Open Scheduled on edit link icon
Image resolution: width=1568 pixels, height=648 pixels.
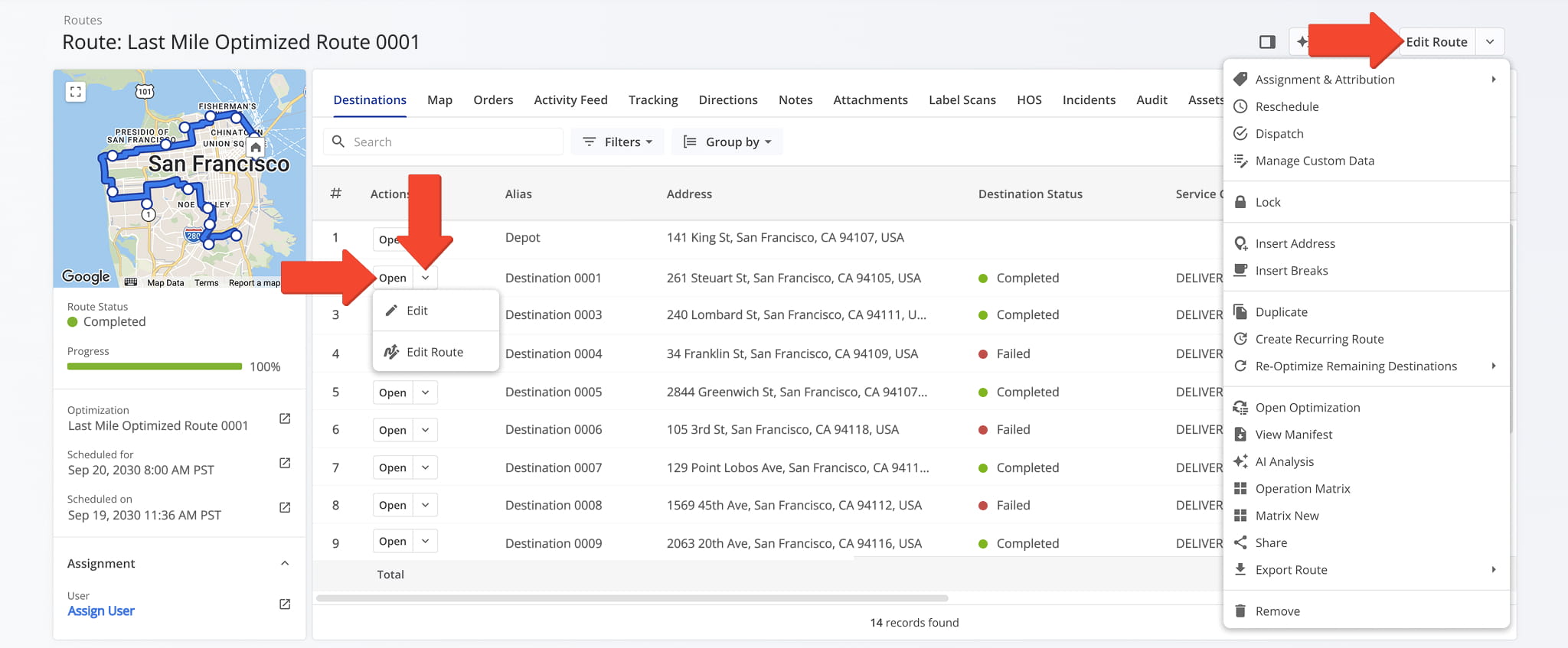[285, 507]
